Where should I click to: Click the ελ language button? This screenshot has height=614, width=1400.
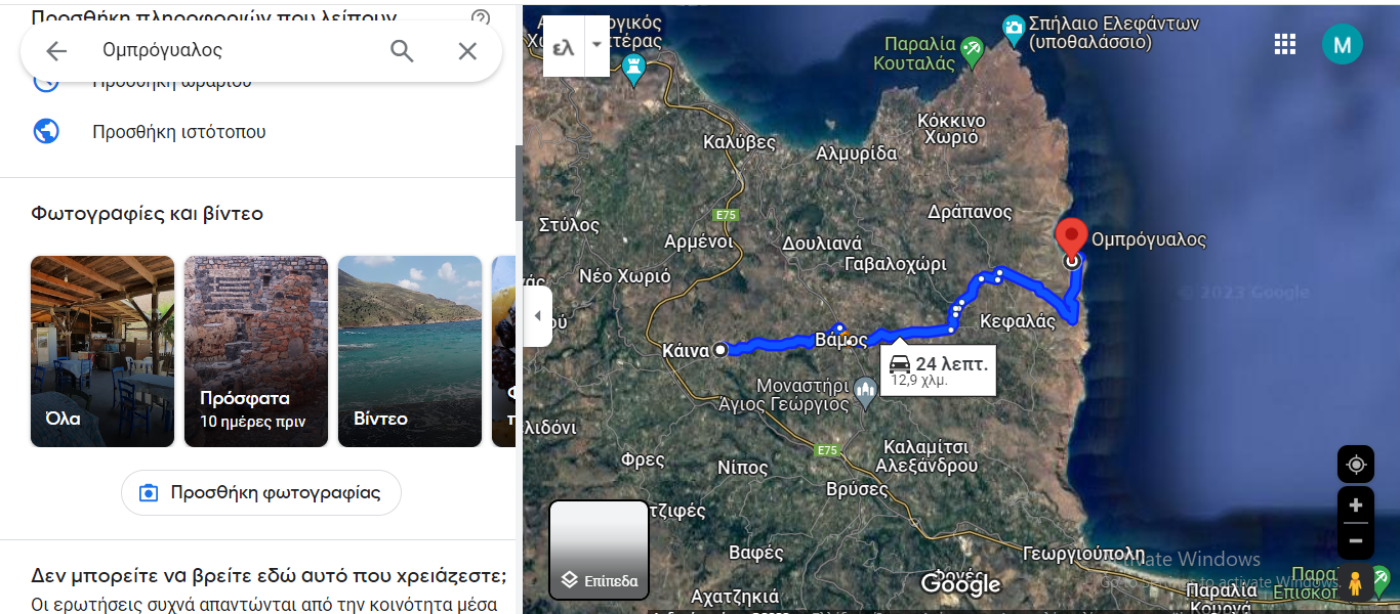point(564,46)
